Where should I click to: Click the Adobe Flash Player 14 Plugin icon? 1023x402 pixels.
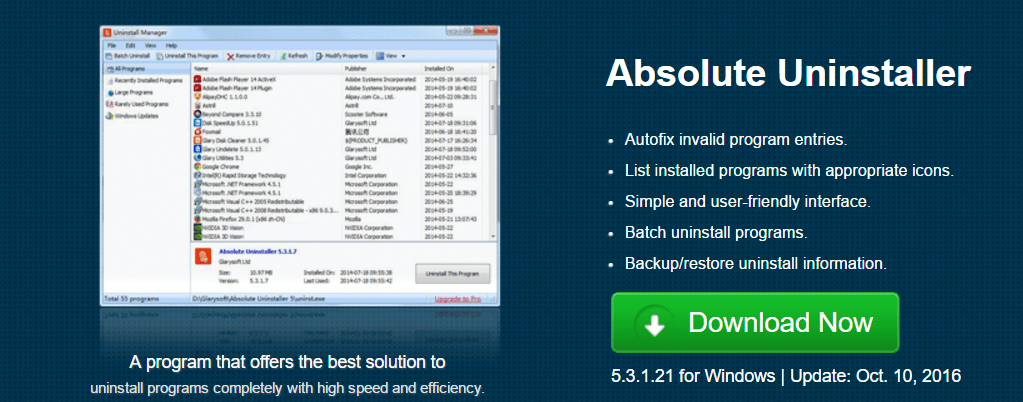pos(197,87)
